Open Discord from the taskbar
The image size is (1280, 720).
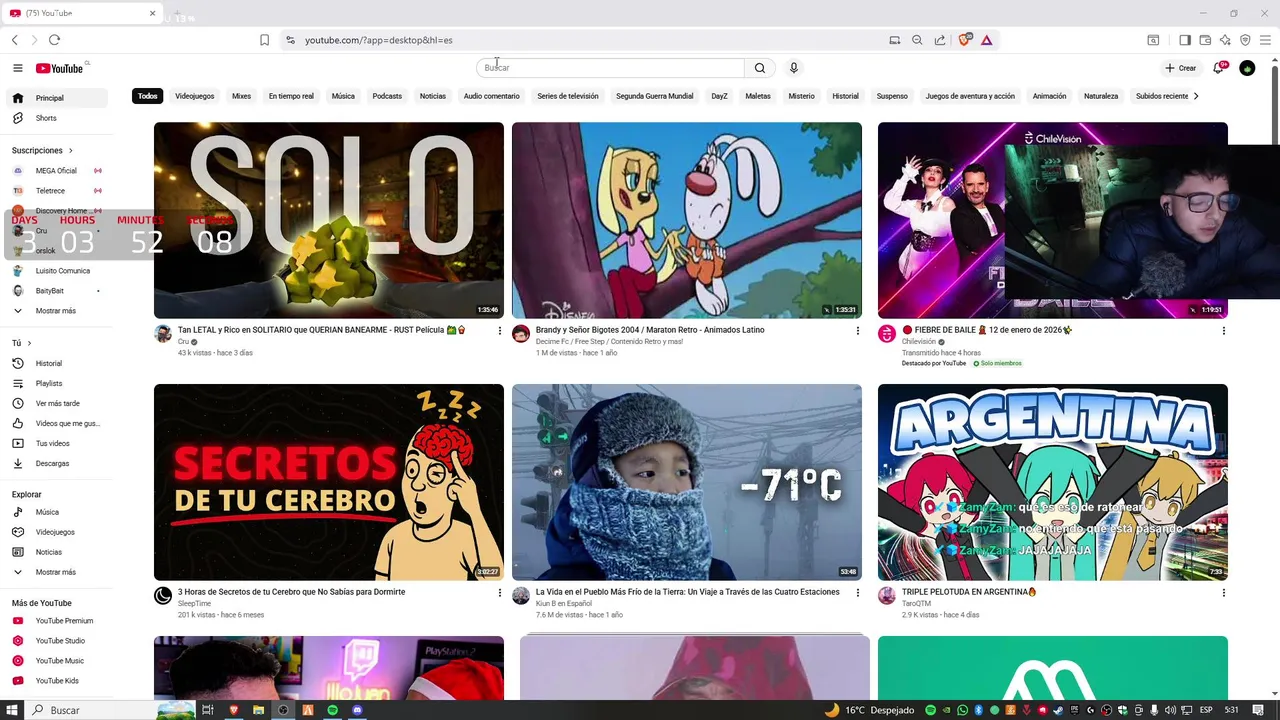tap(357, 710)
